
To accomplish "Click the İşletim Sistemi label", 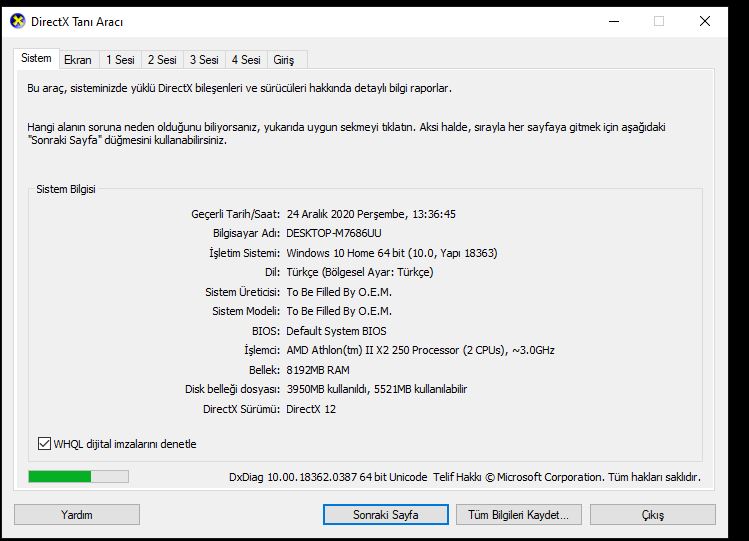I will click(245, 253).
